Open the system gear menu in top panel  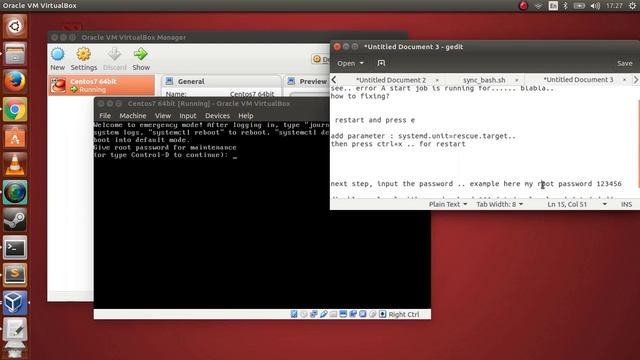click(632, 6)
